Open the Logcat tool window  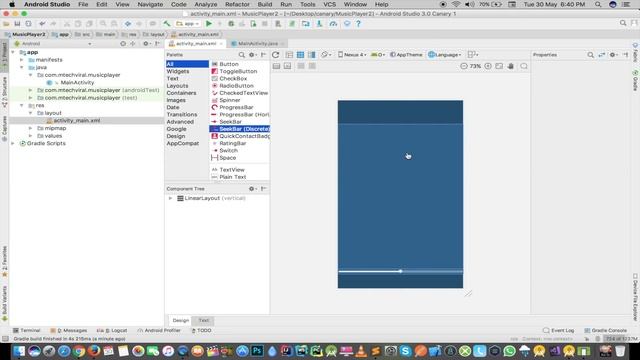[x=112, y=330]
